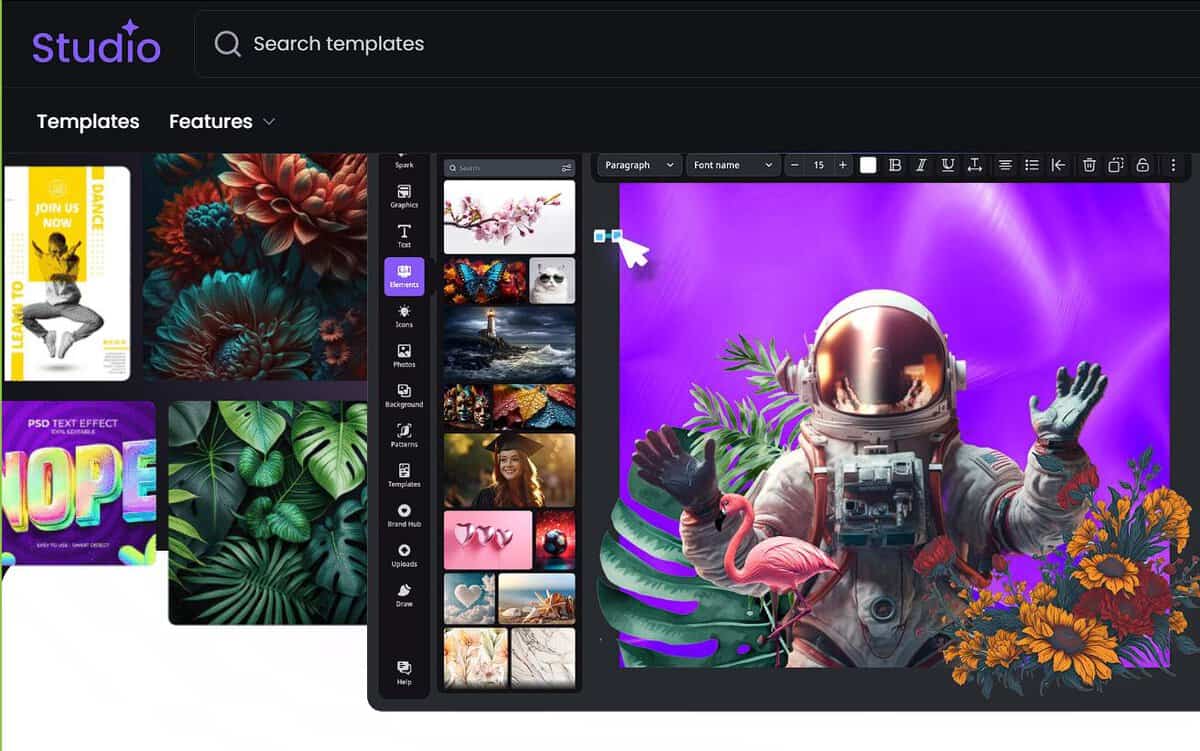This screenshot has width=1200, height=751.
Task: Delete element with trash icon
Action: click(1090, 165)
